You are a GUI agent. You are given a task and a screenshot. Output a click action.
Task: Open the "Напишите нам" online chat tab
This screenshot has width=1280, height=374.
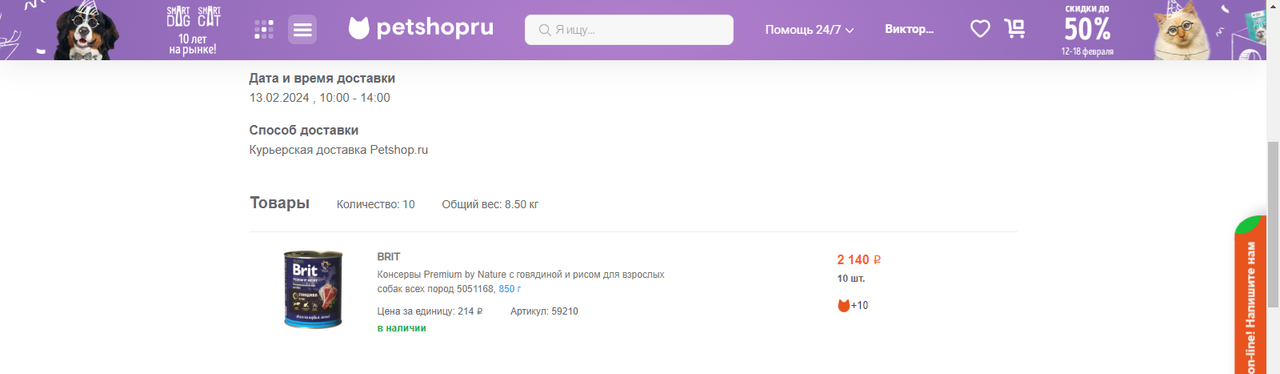[x=1251, y=295]
